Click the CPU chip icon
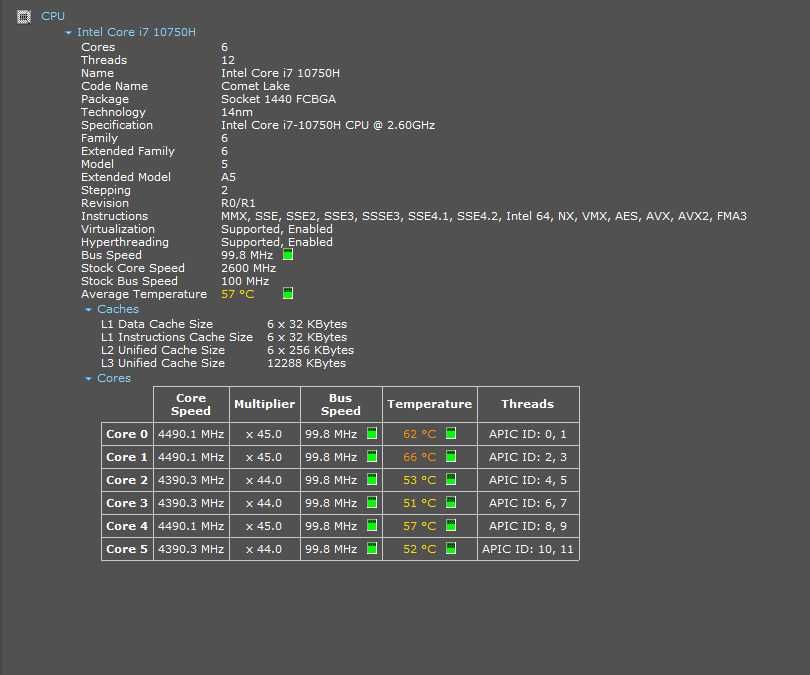Image resolution: width=810 pixels, height=675 pixels. [24, 17]
